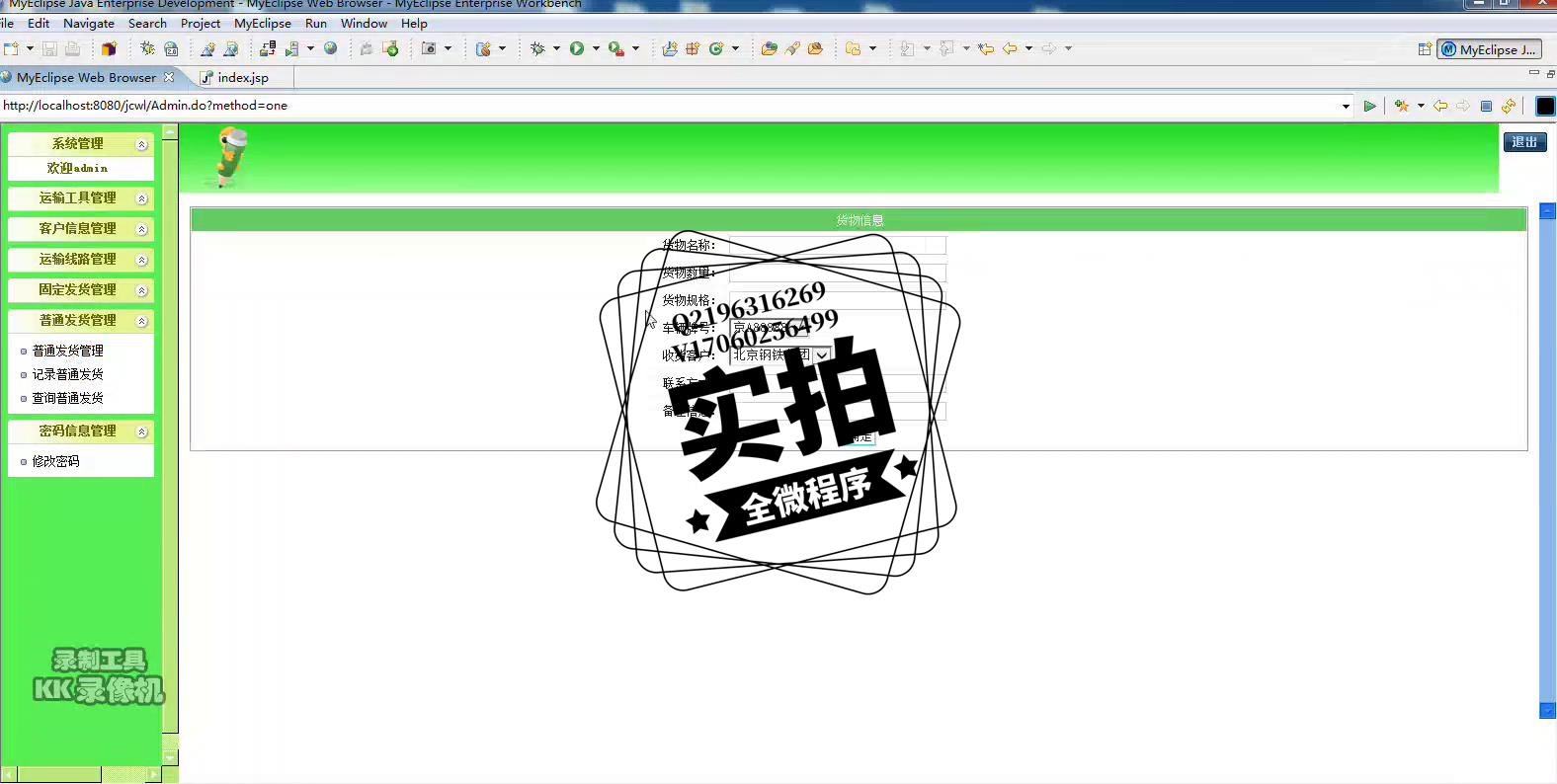
Task: Add bookmark with star icon
Action: (x=1402, y=106)
